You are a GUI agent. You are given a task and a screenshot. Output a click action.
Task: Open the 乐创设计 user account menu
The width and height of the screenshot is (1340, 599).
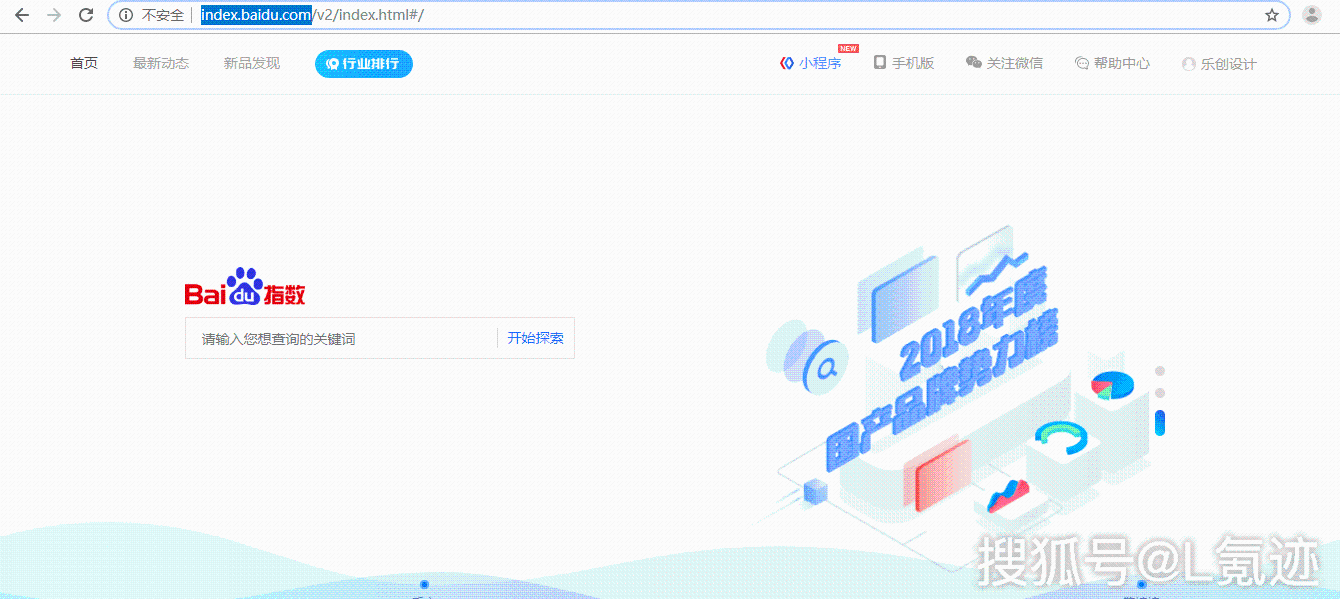point(1219,64)
